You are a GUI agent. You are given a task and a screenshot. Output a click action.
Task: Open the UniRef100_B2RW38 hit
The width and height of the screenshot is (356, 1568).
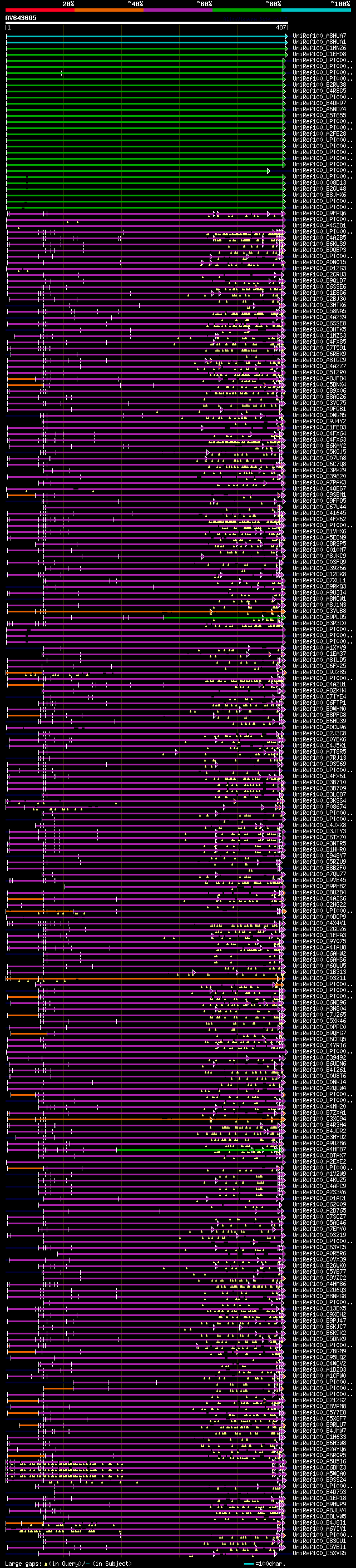coord(319,85)
